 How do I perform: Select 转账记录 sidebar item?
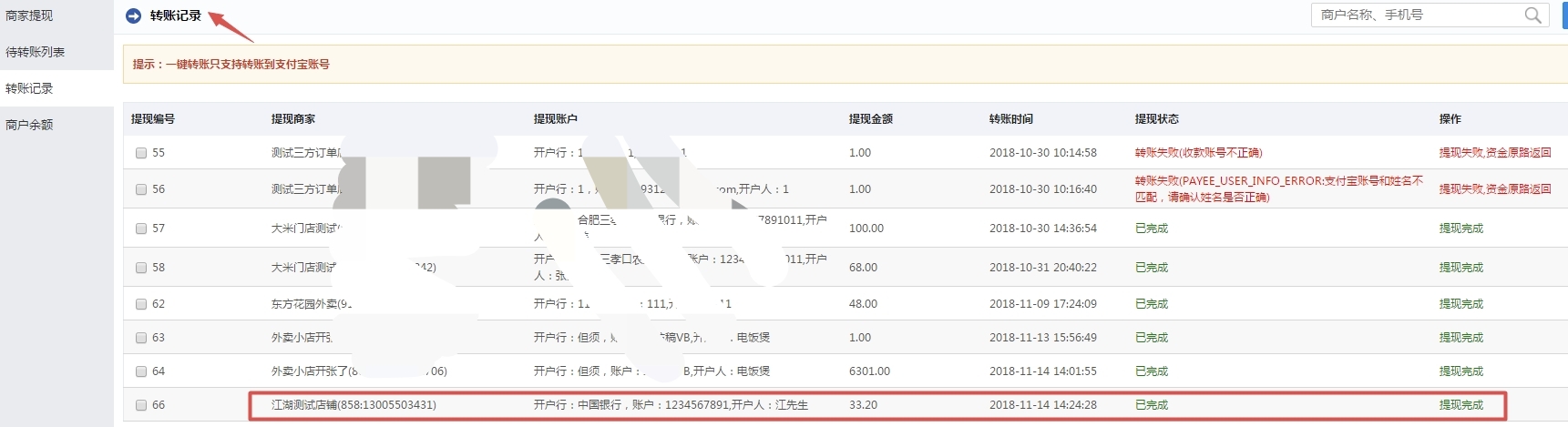pyautogui.click(x=29, y=88)
